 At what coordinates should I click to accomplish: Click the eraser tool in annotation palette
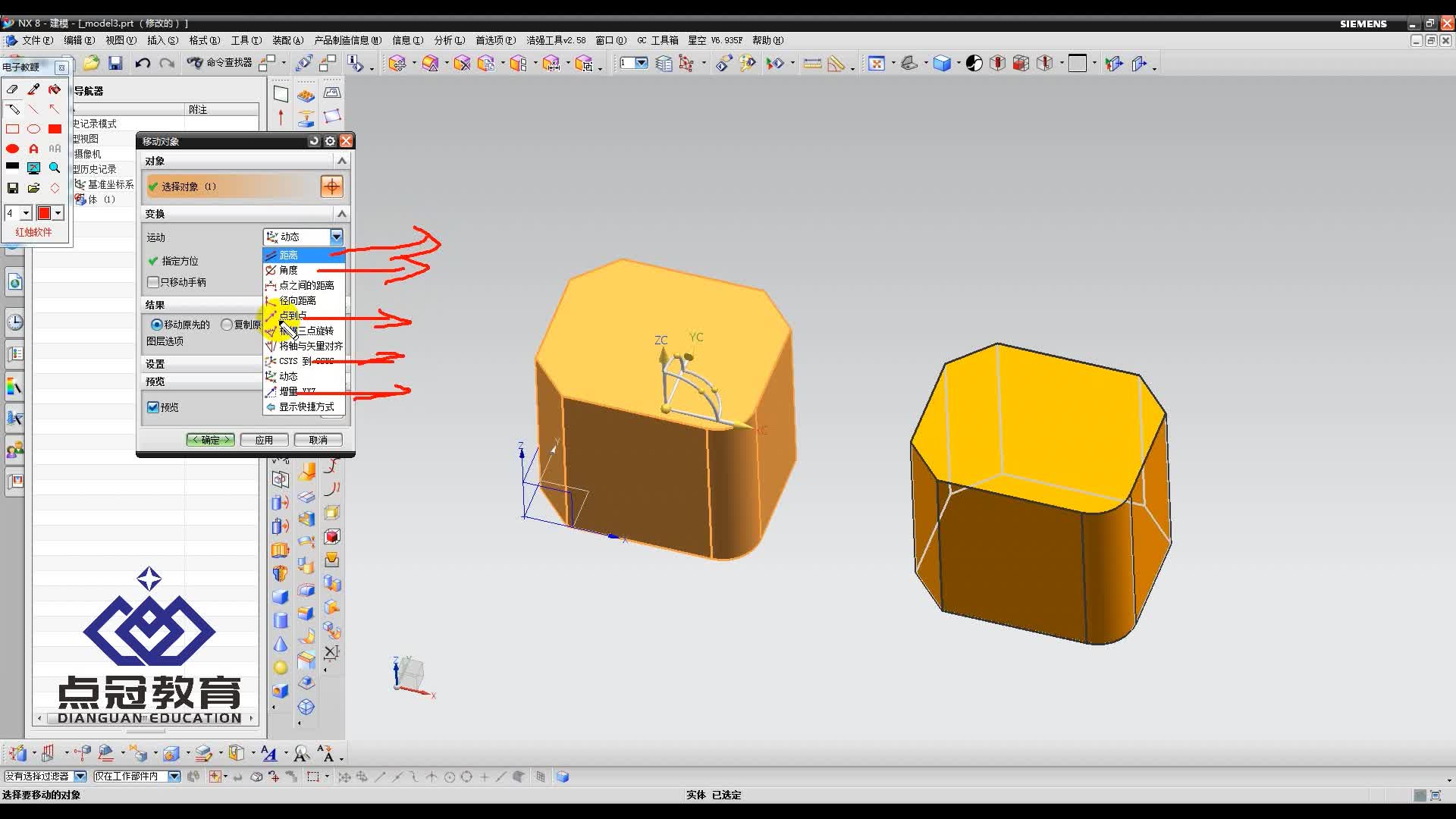click(12, 89)
